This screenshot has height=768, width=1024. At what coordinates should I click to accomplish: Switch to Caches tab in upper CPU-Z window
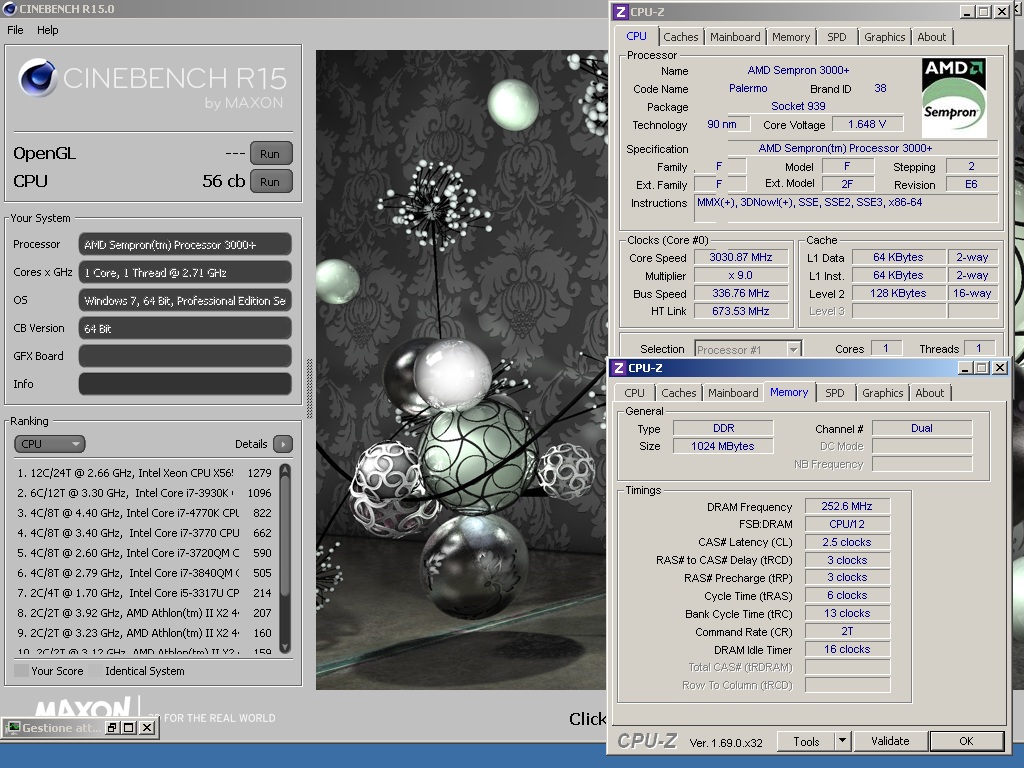click(680, 37)
